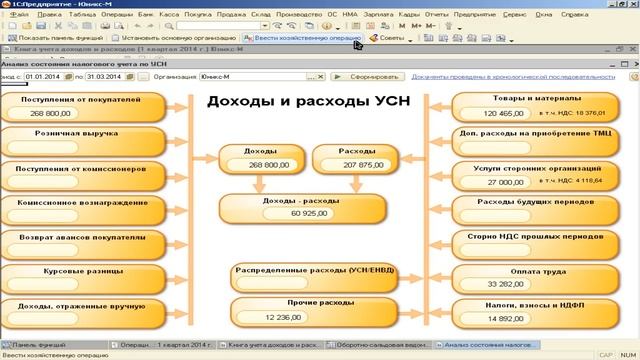Open the calculator icon
The width and height of the screenshot is (640, 360).
[x=356, y=26]
